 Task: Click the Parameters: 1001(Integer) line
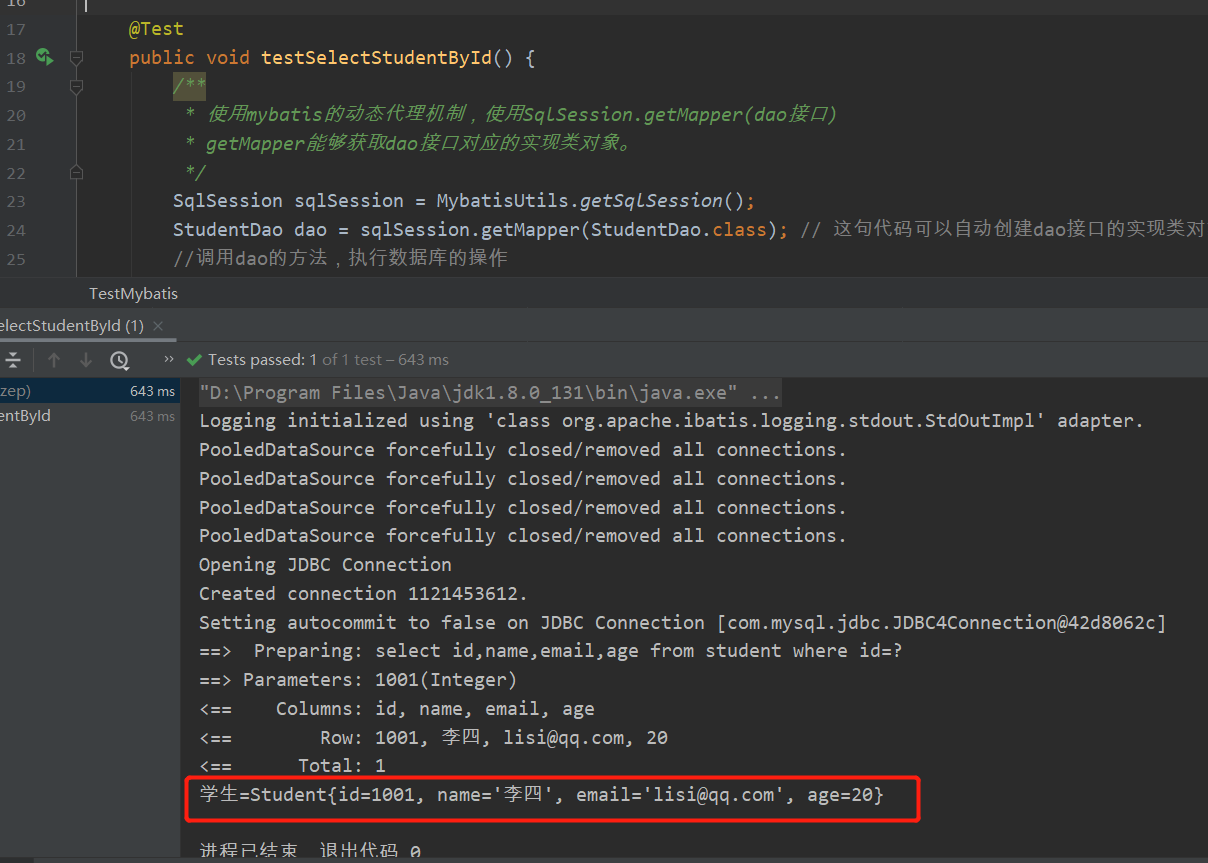pyautogui.click(x=358, y=680)
